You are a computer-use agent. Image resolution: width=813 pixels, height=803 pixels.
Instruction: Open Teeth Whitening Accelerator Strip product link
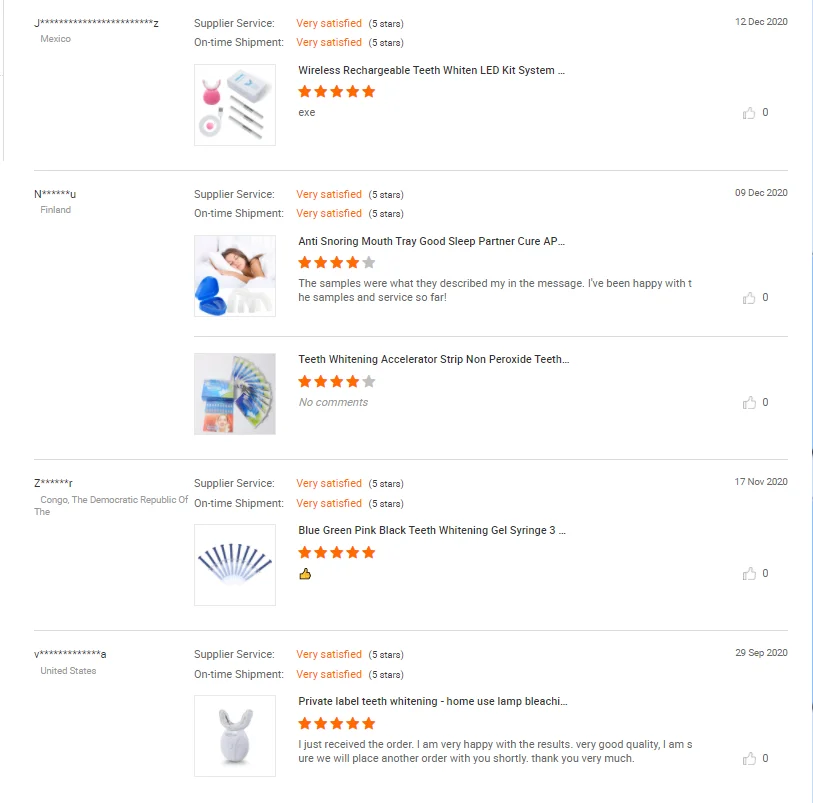433,360
